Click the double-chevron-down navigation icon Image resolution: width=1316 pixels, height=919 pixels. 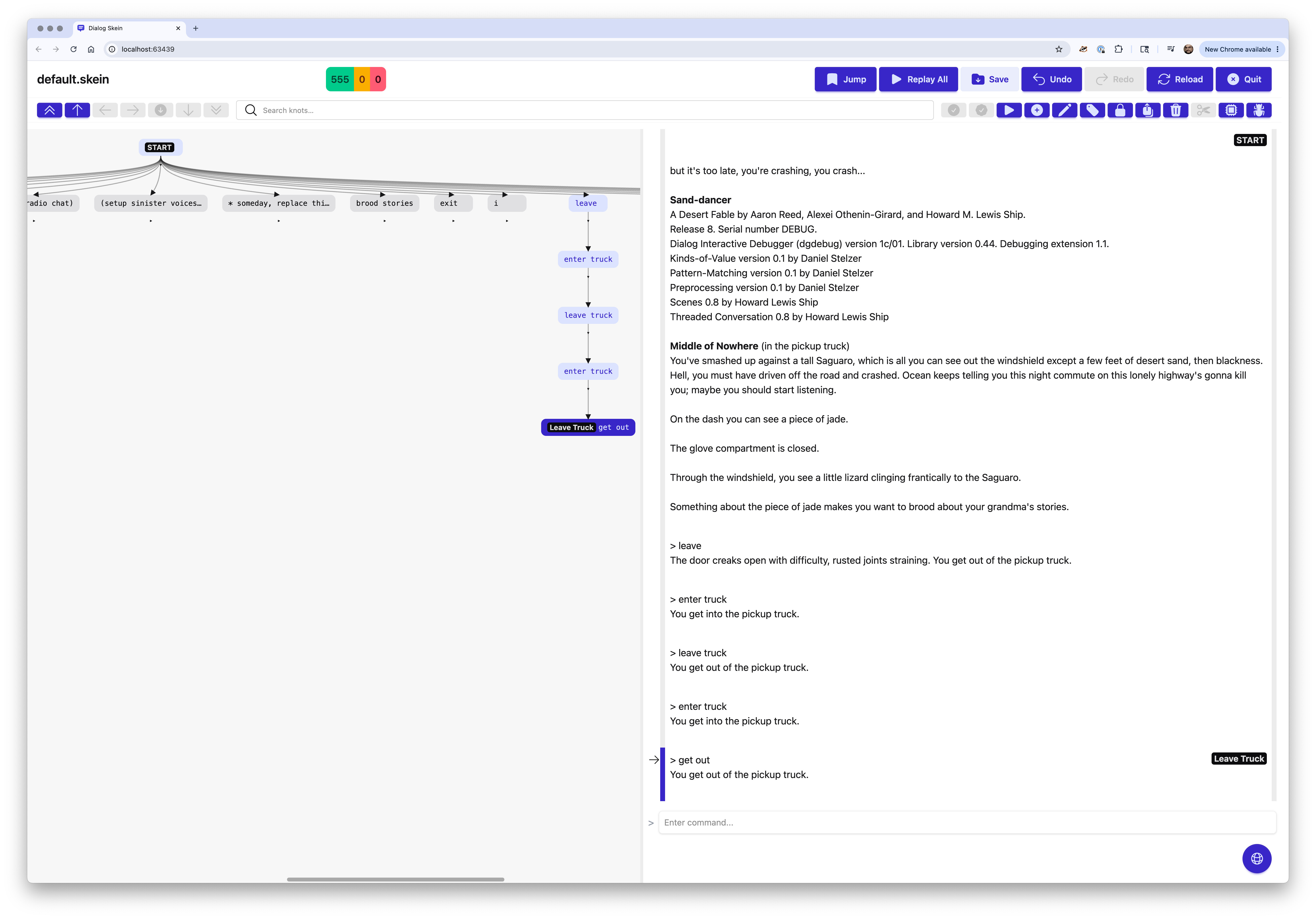tap(216, 110)
